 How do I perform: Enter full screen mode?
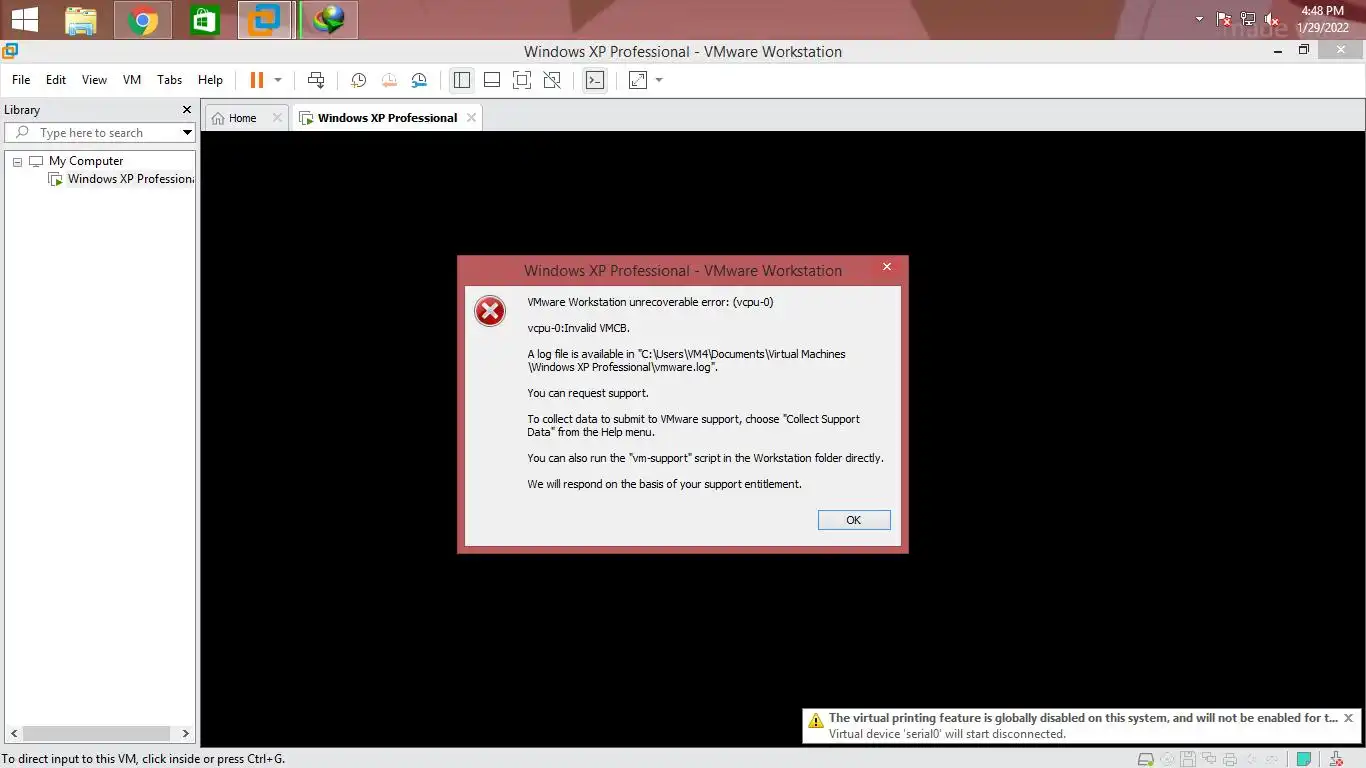tap(522, 80)
